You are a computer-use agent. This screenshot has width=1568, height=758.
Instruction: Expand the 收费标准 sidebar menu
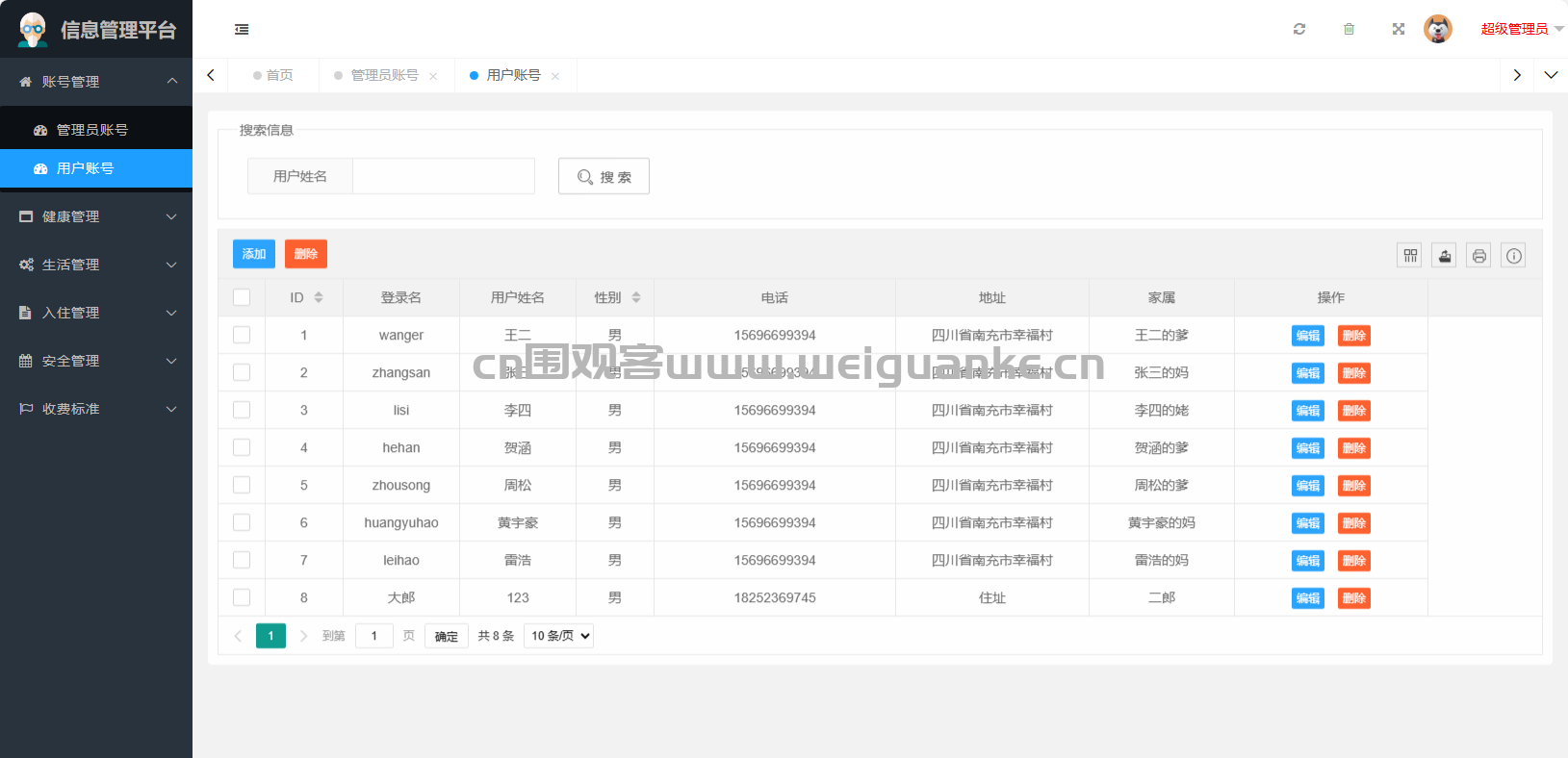tap(96, 409)
